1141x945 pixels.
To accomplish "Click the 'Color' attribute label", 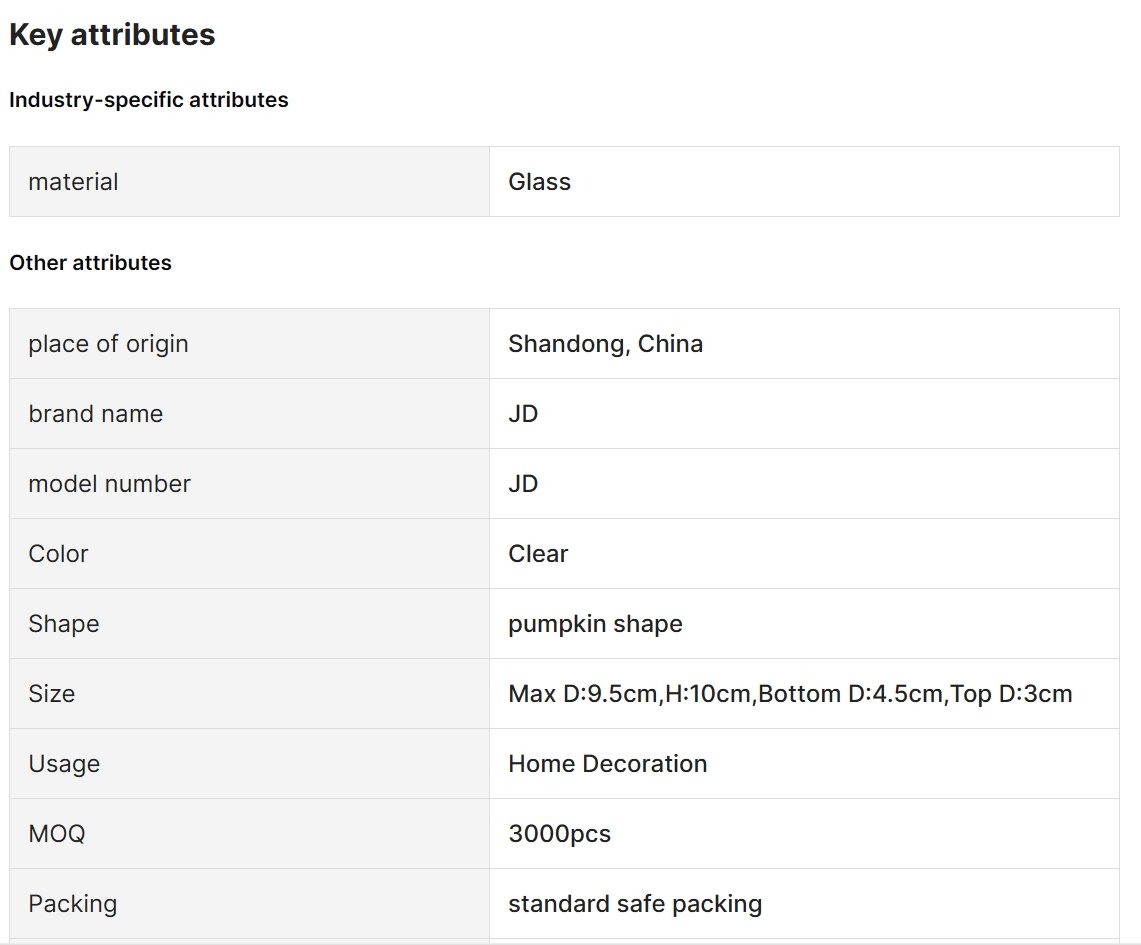I will click(x=58, y=554).
